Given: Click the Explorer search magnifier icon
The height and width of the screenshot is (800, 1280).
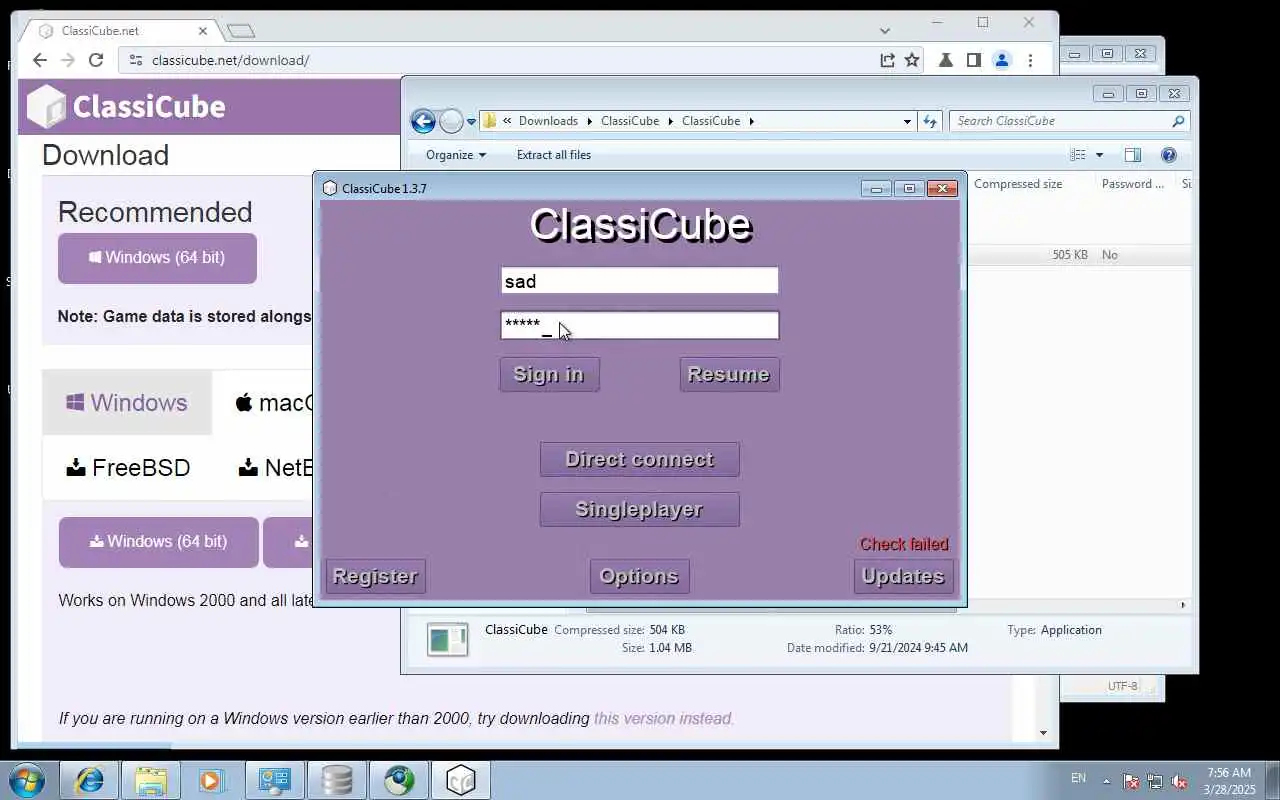Looking at the screenshot, I should [1178, 121].
